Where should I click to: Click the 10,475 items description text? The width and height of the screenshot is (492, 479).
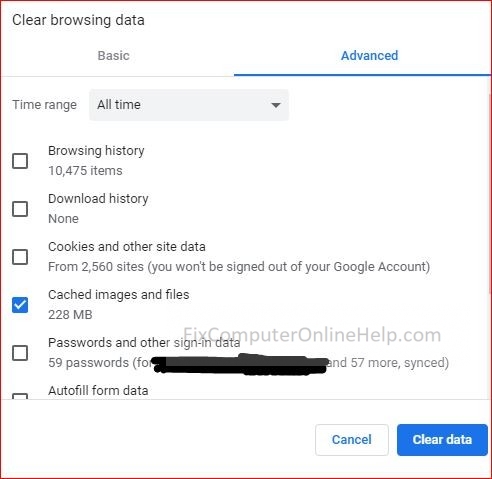(85, 171)
